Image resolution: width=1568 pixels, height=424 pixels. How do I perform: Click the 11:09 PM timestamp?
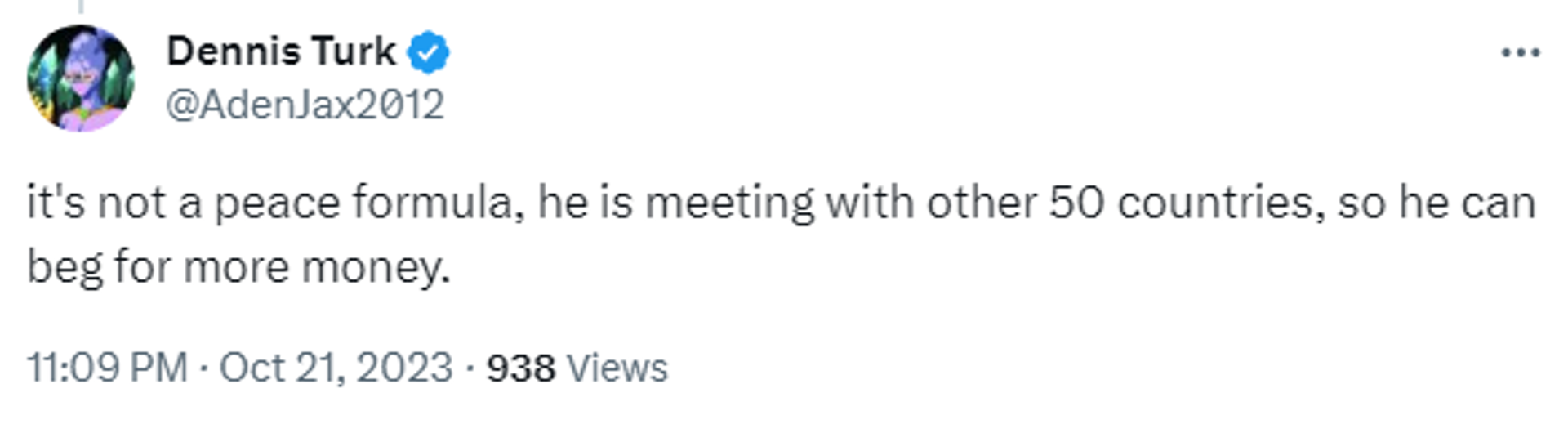tap(107, 368)
